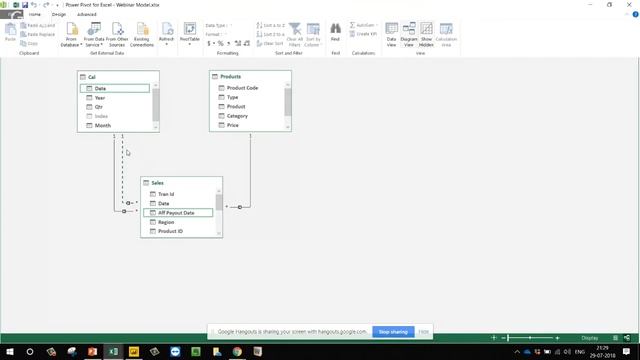Toggle Calculation Area
This screenshot has width=640, height=360.
click(x=446, y=35)
